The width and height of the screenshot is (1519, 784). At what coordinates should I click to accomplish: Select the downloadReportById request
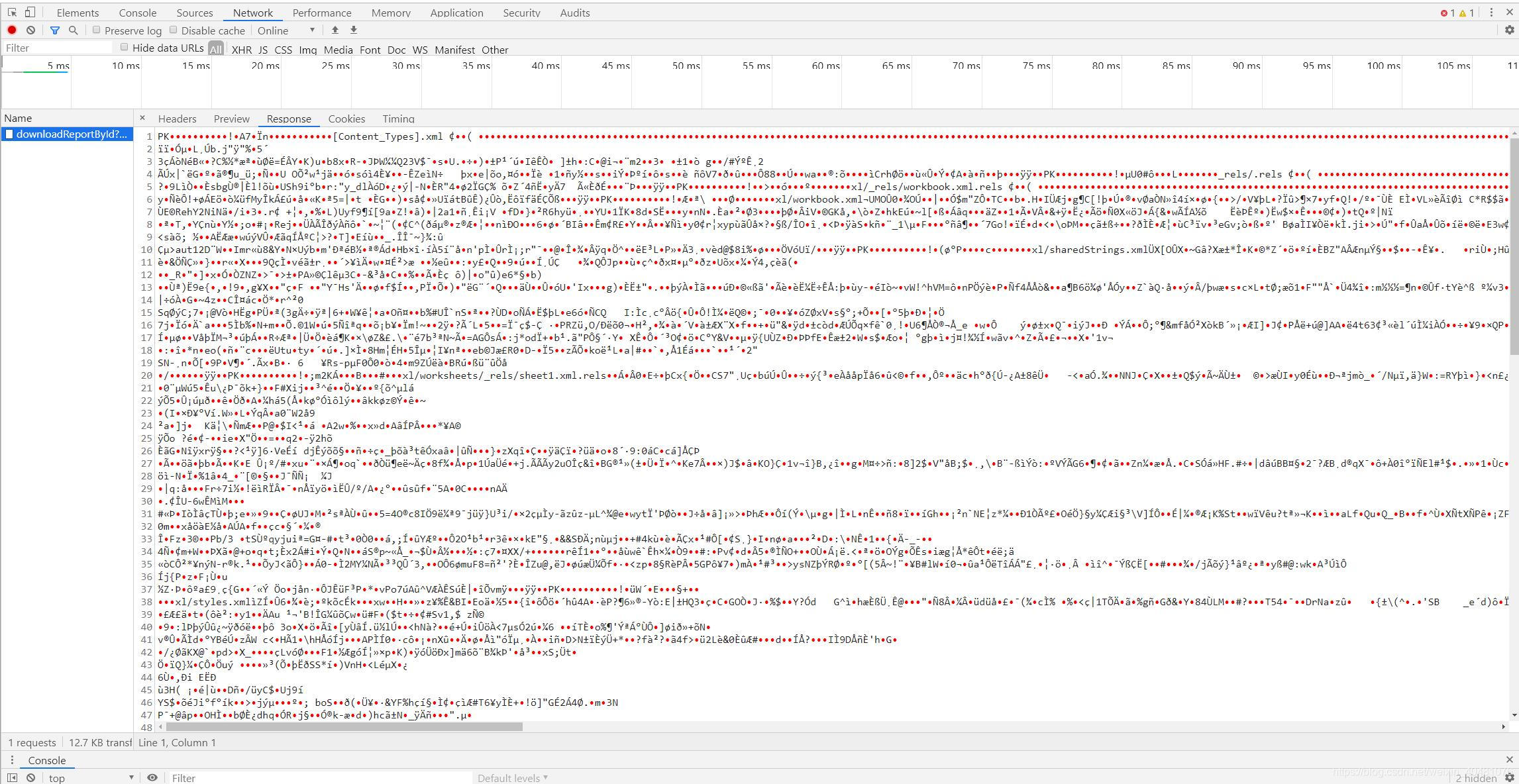coord(71,134)
